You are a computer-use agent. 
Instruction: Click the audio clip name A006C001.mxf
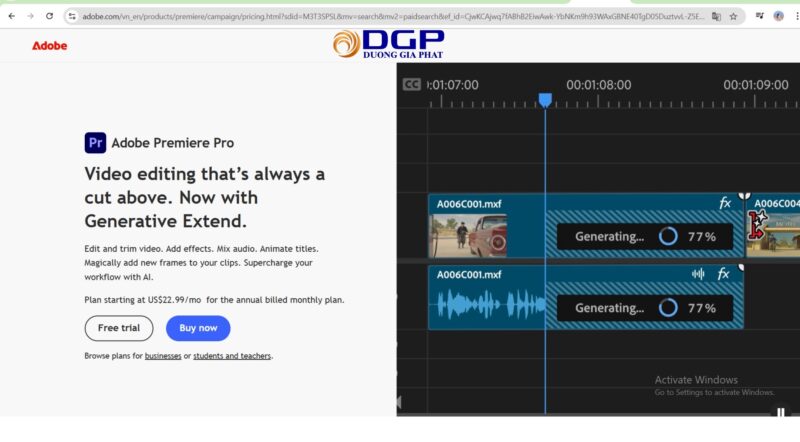coord(469,275)
